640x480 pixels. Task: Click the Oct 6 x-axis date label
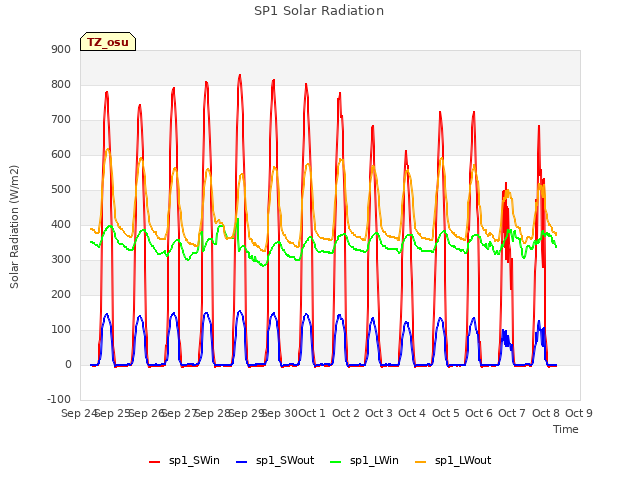[479, 413]
